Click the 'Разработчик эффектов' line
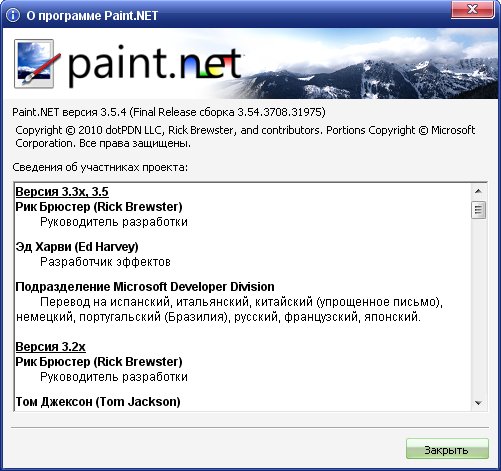This screenshot has width=501, height=471. pos(105,262)
